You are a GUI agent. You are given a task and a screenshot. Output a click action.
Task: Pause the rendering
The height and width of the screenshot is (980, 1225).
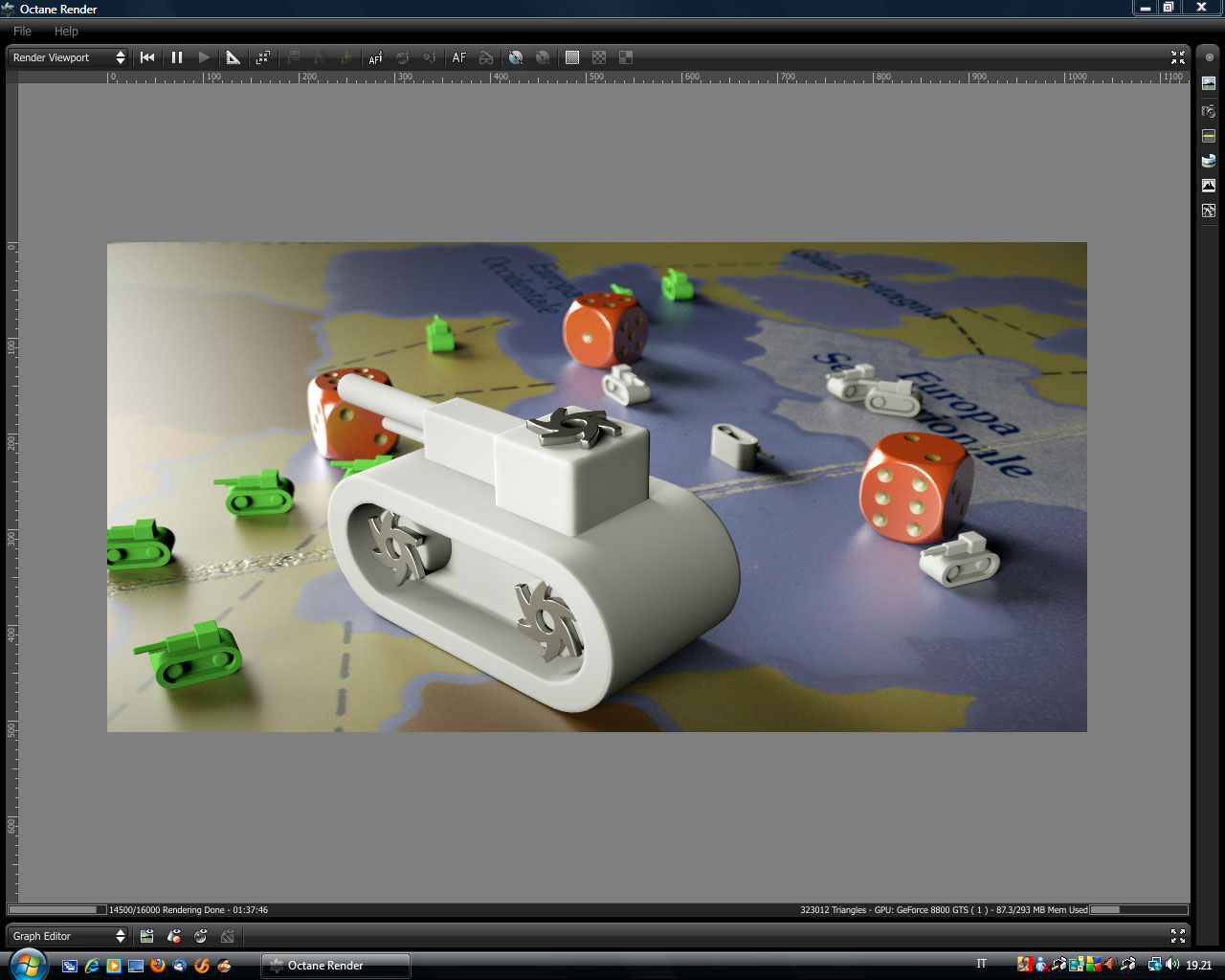pos(177,57)
